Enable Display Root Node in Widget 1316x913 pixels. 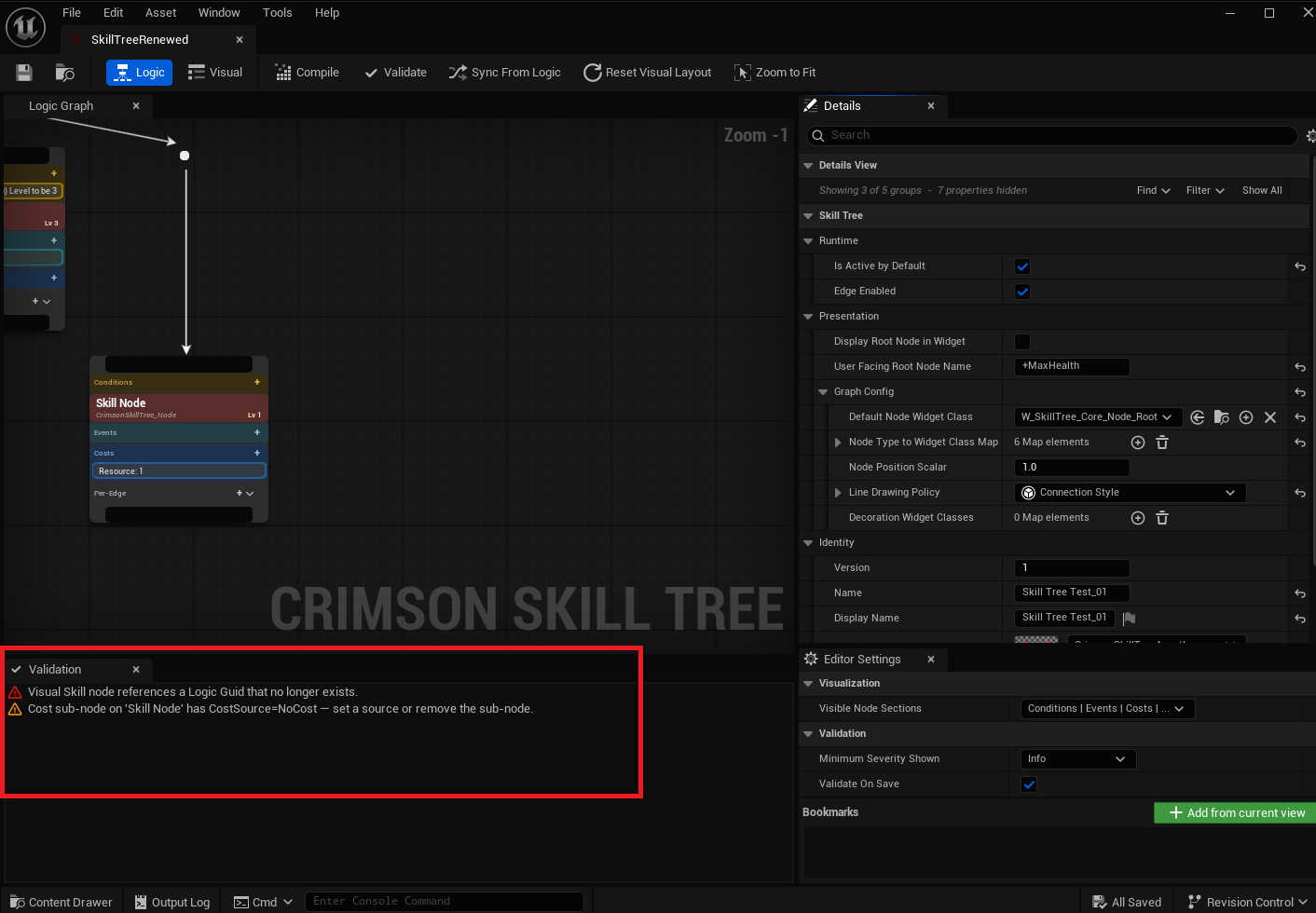[x=1022, y=342]
